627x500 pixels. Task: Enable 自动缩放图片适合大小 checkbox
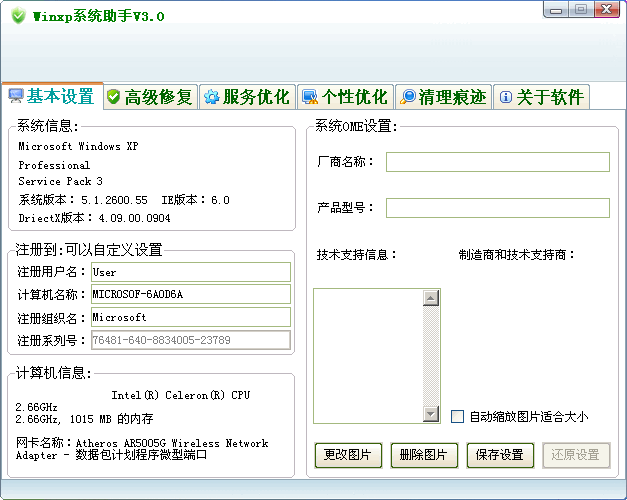coord(457,416)
